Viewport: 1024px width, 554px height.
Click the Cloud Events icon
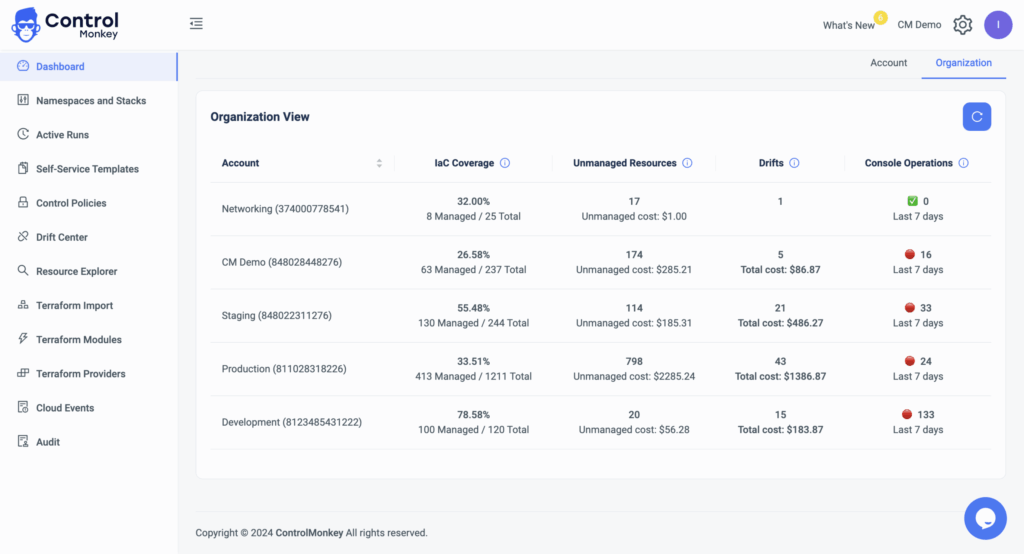point(23,407)
